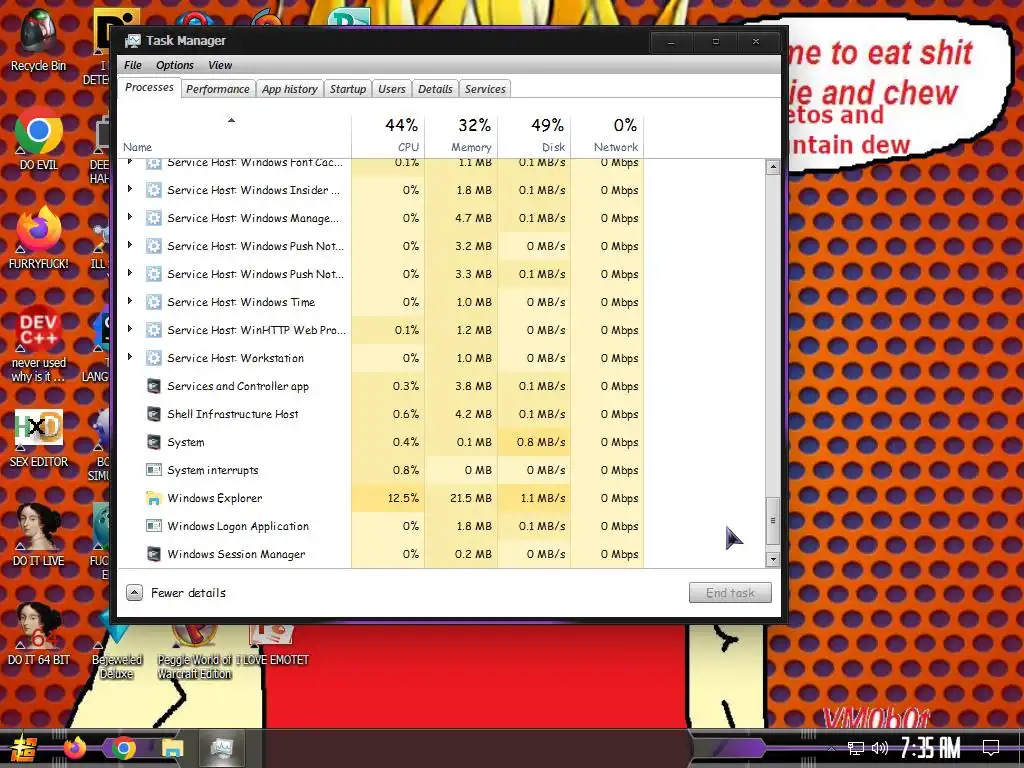Switch to the Startup tab

347,89
